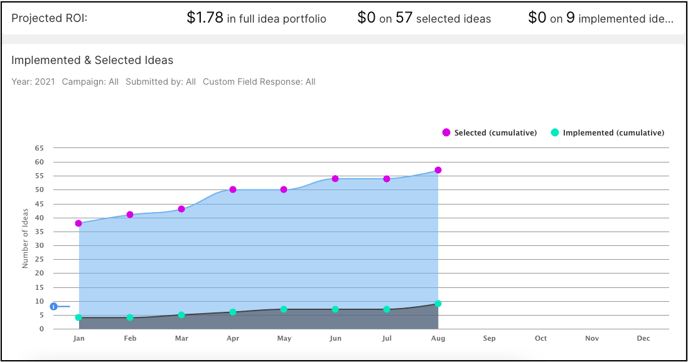Click the Apr selected data point at 50
688x362 pixels.
(233, 190)
